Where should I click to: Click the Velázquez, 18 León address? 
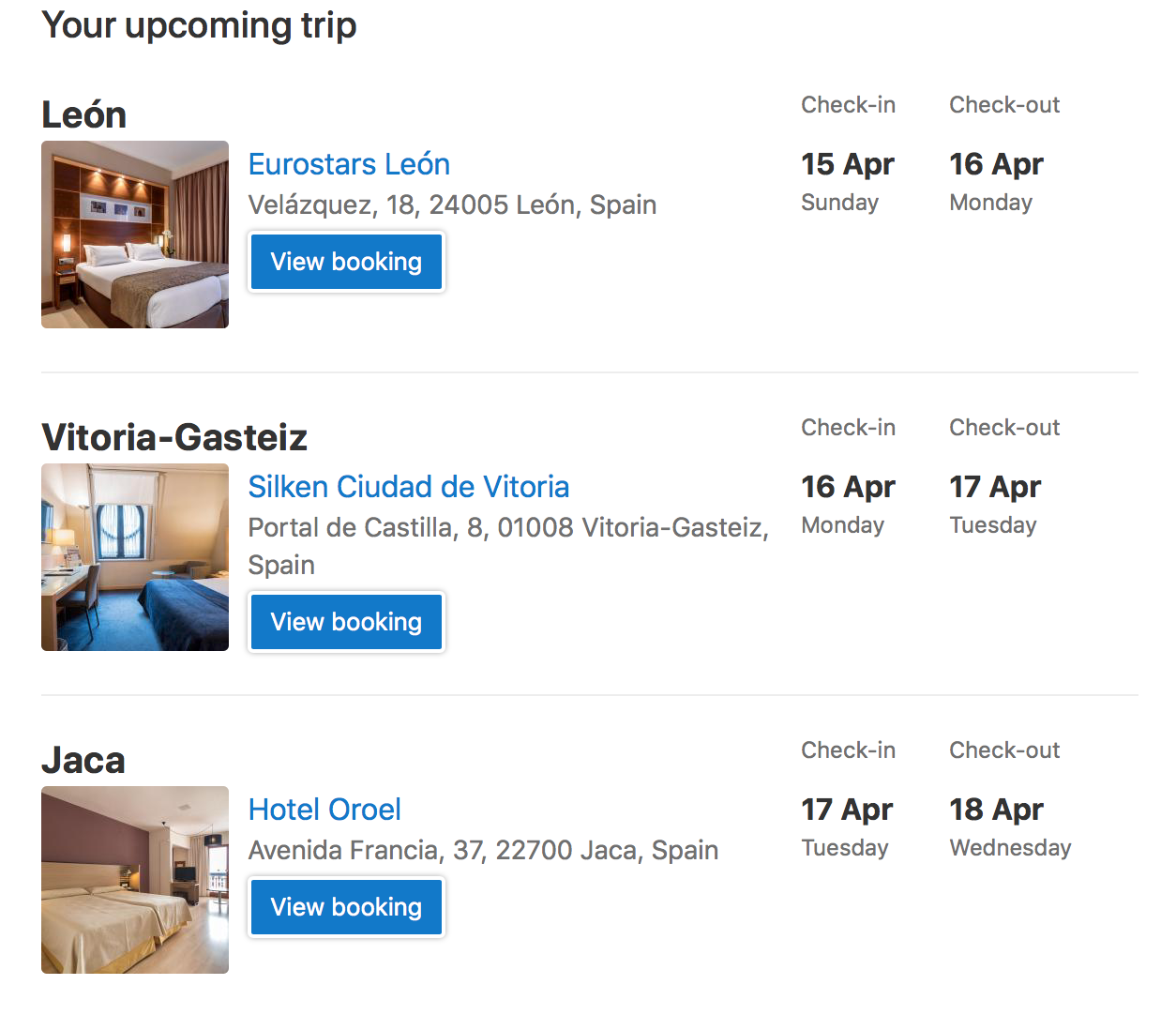coord(452,205)
